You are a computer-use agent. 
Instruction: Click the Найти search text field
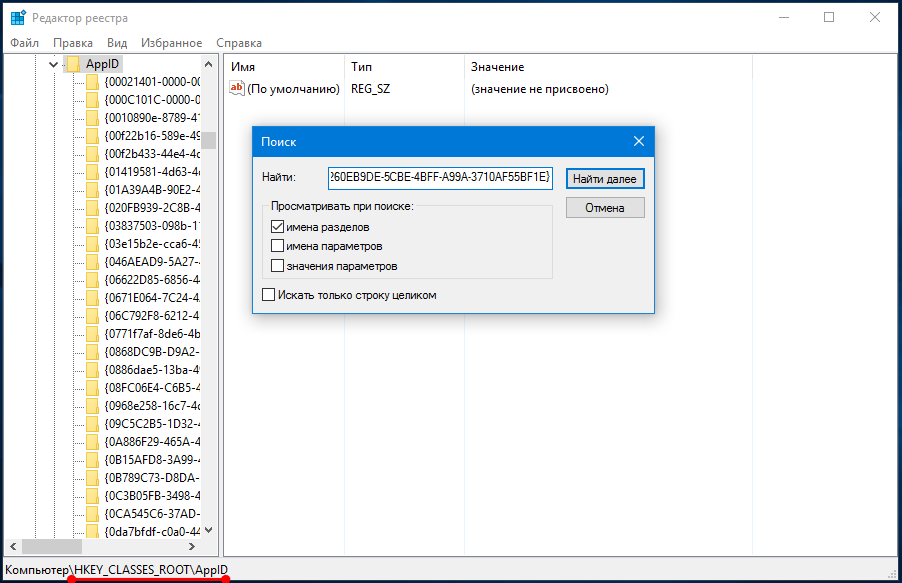[x=439, y=178]
